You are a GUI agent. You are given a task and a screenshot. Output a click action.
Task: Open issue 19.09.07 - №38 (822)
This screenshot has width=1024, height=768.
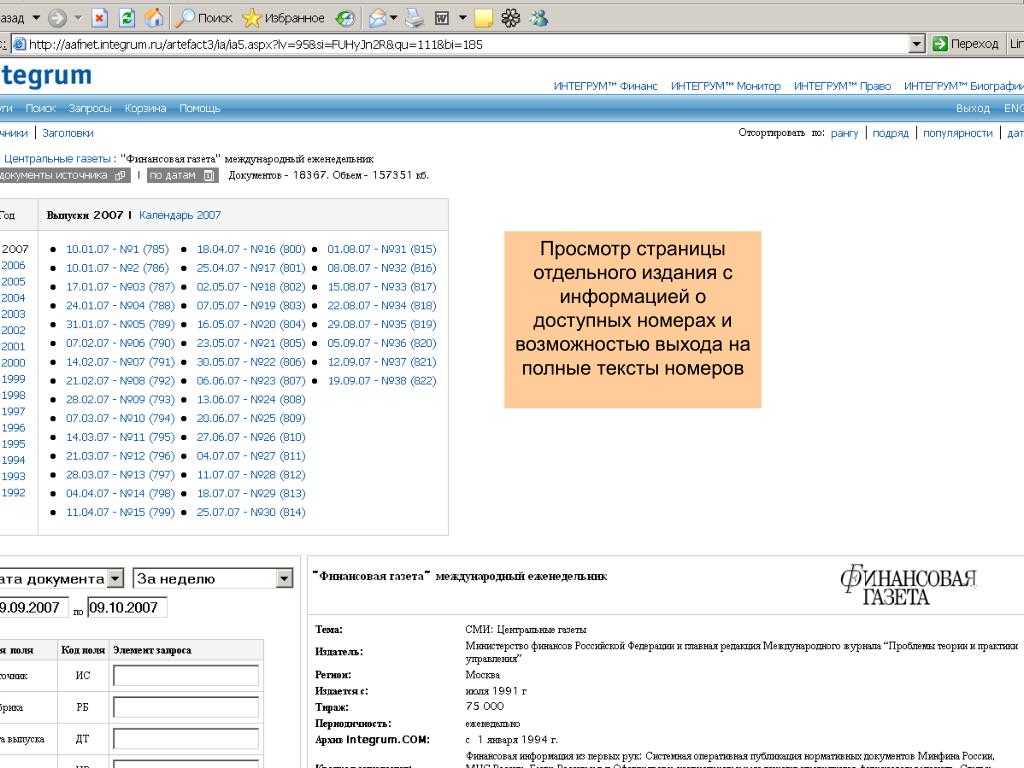[x=382, y=381]
